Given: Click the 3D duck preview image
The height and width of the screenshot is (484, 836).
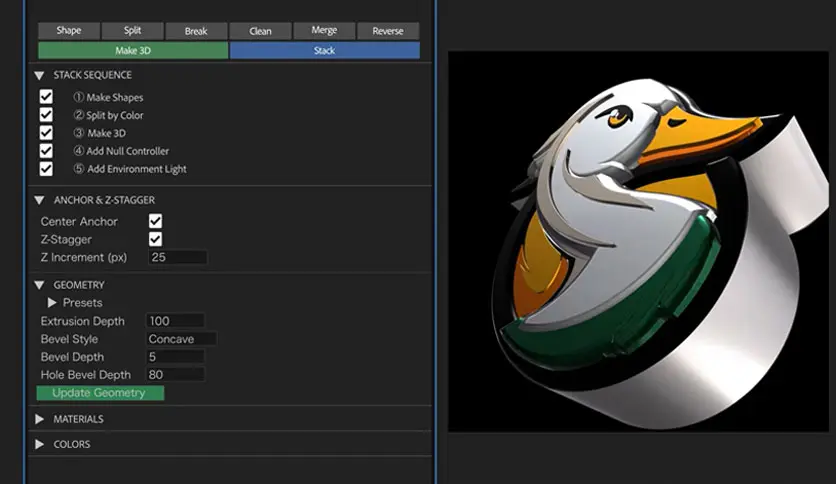Looking at the screenshot, I should point(638,241).
